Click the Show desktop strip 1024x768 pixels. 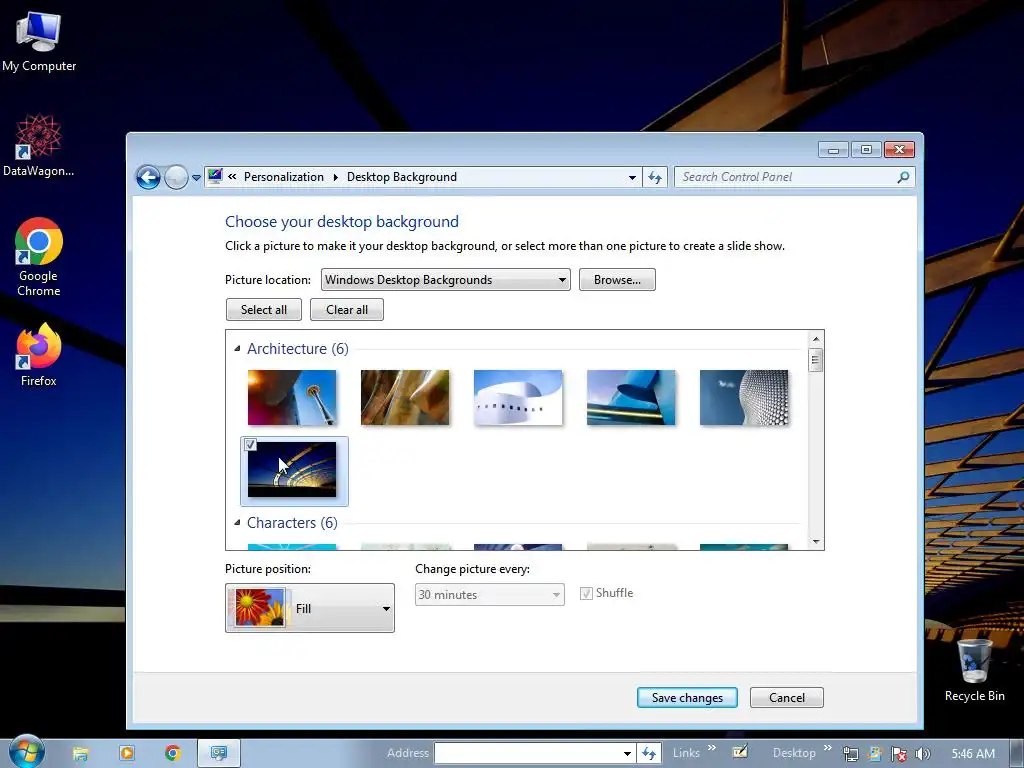1017,753
